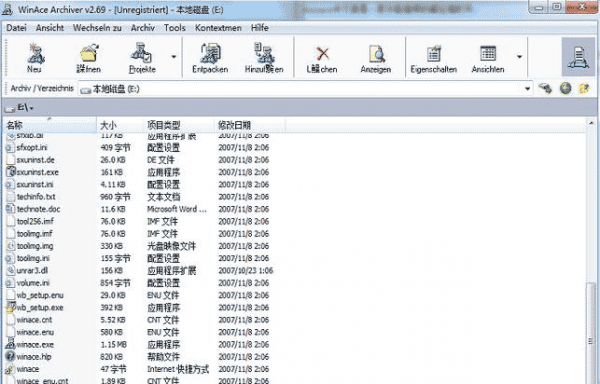Open the Datei menu
The width and height of the screenshot is (600, 384).
coord(16,28)
